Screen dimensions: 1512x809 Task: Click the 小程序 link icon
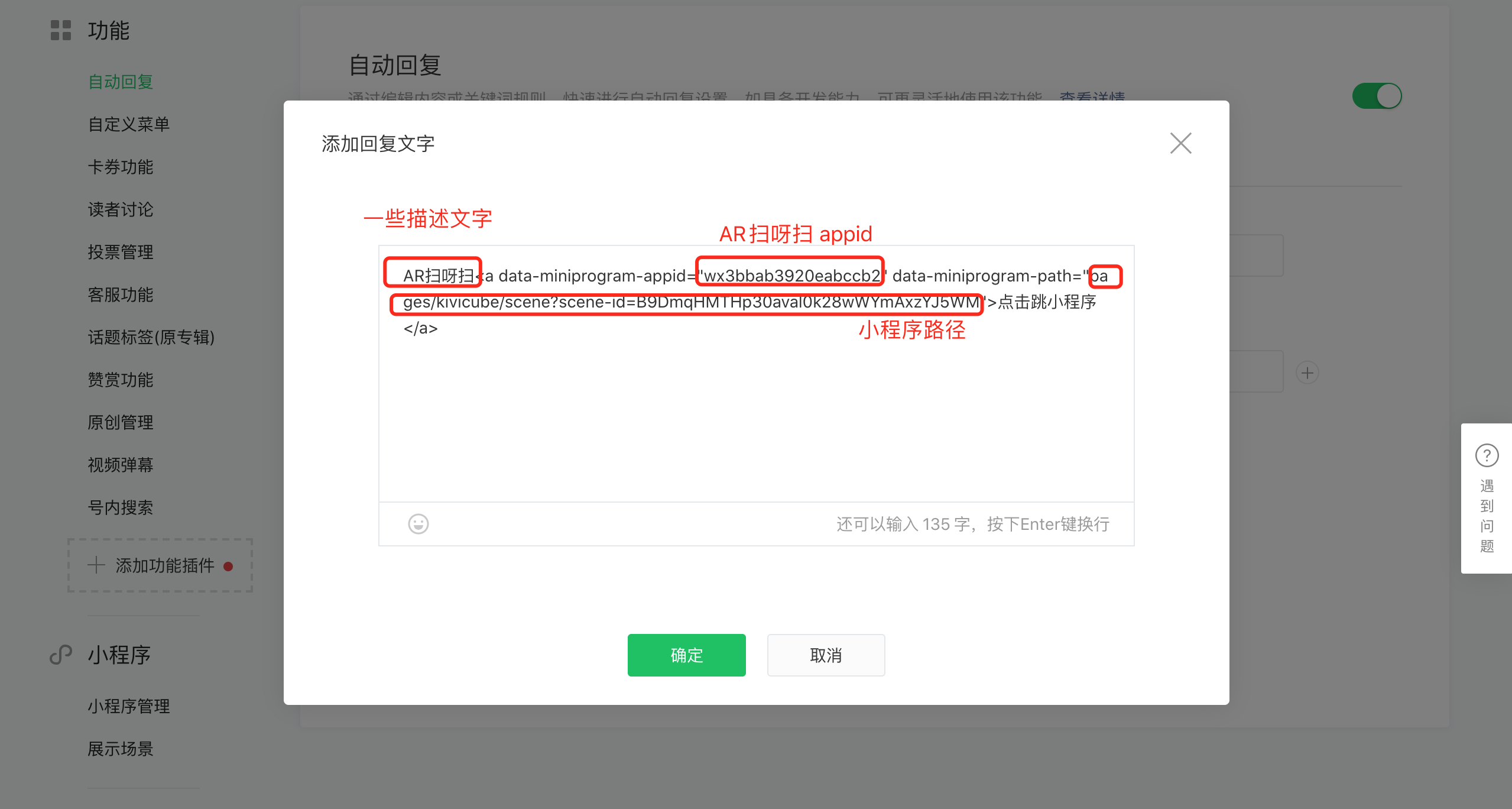tap(61, 655)
